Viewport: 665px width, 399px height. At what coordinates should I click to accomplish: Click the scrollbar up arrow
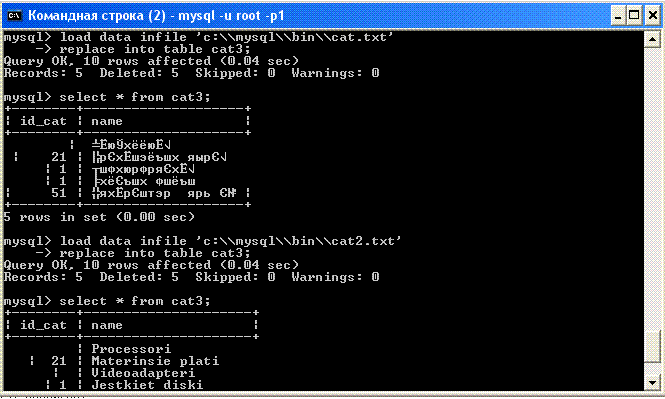(x=651, y=39)
